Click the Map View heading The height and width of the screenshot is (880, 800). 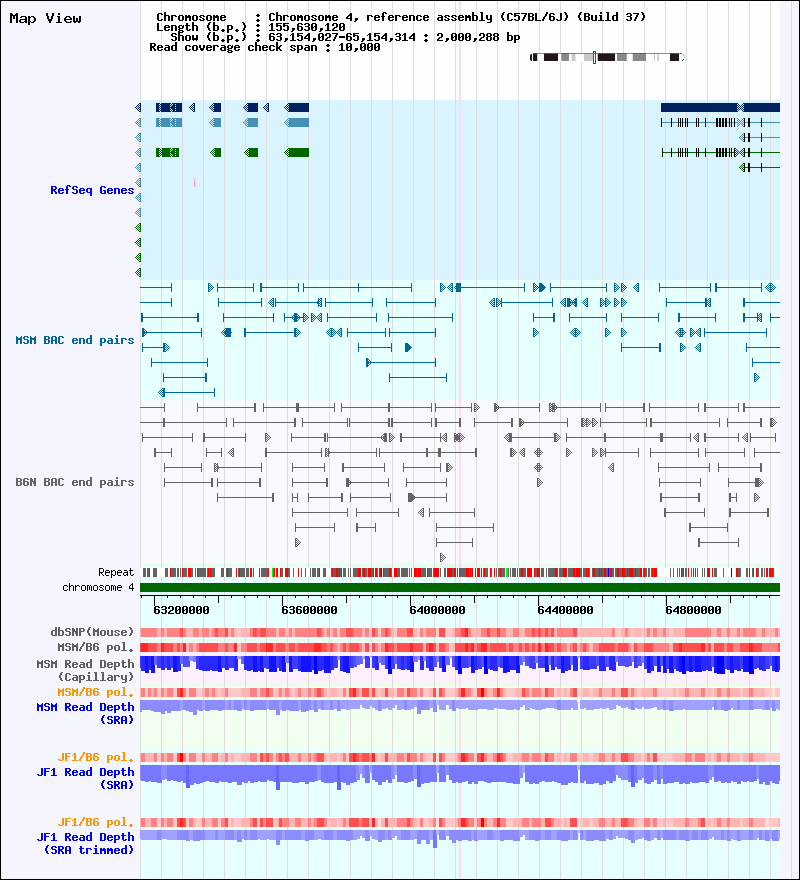coord(45,19)
